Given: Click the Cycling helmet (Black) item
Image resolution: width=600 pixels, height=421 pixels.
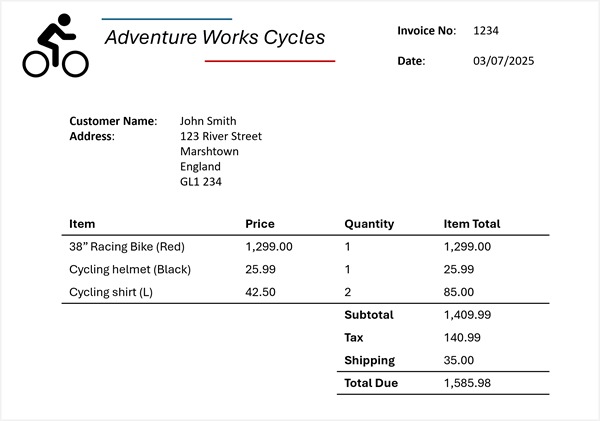Looking at the screenshot, I should coord(130,269).
